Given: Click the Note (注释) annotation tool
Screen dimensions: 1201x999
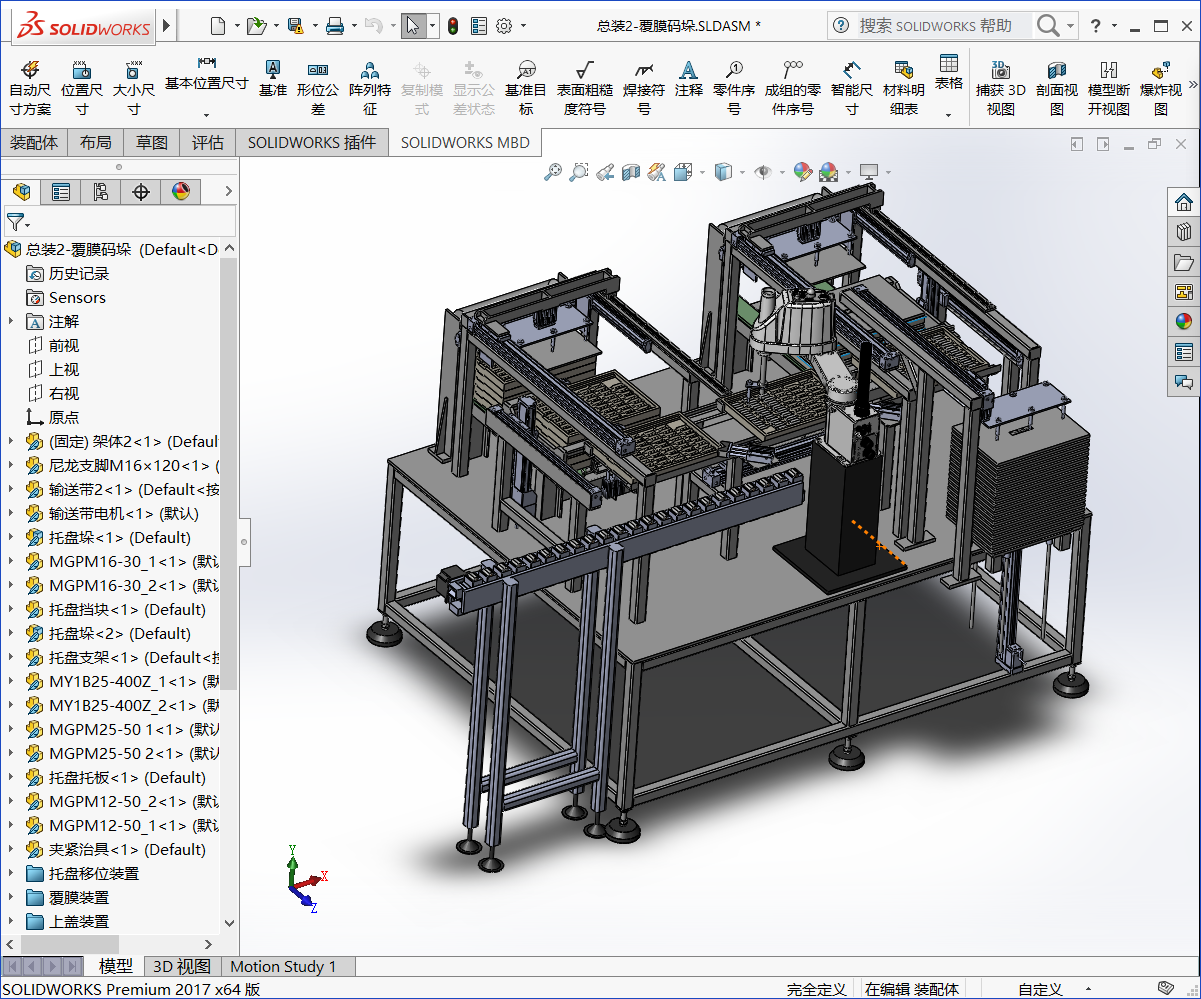Looking at the screenshot, I should tap(688, 78).
